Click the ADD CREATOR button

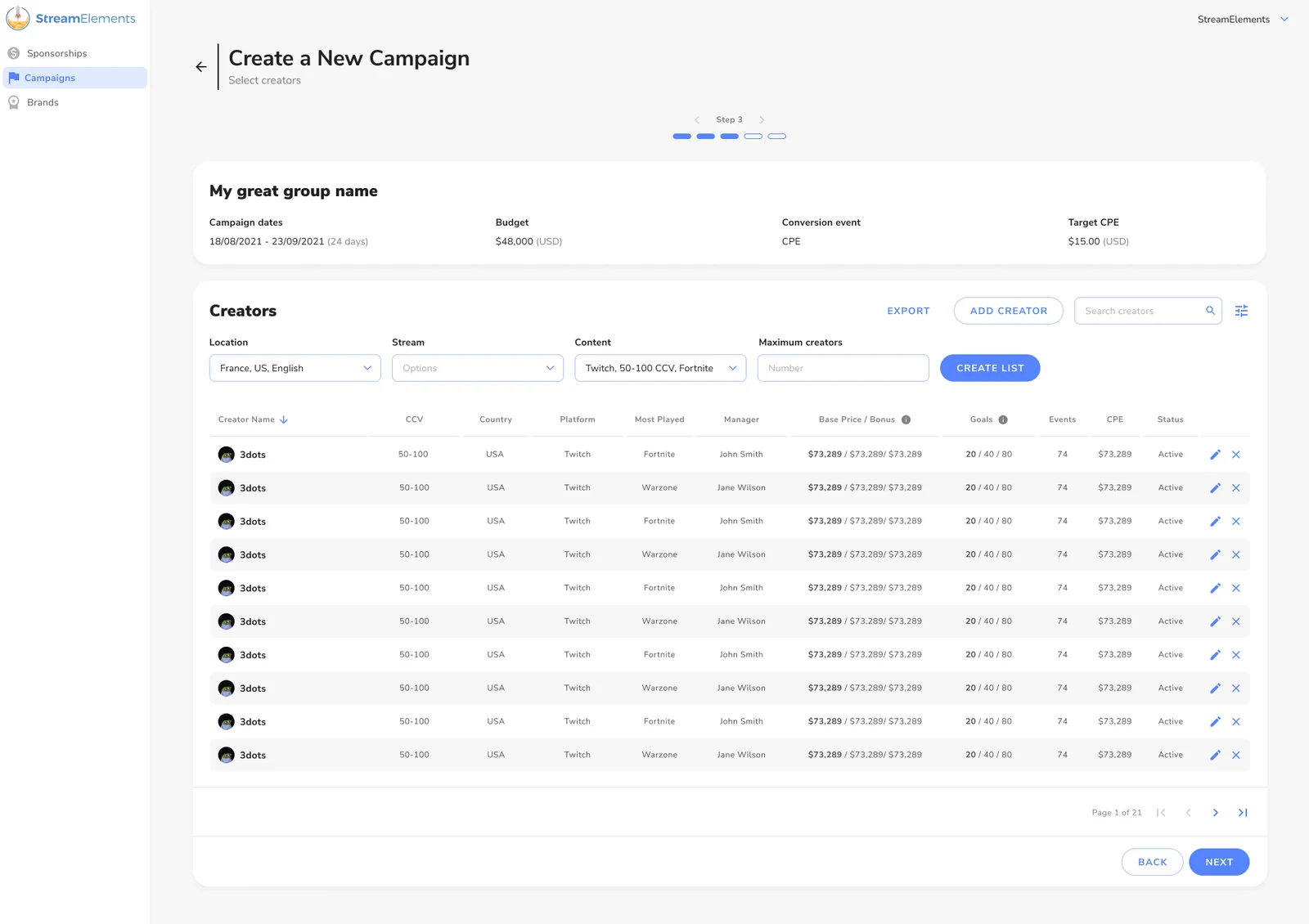[1008, 311]
